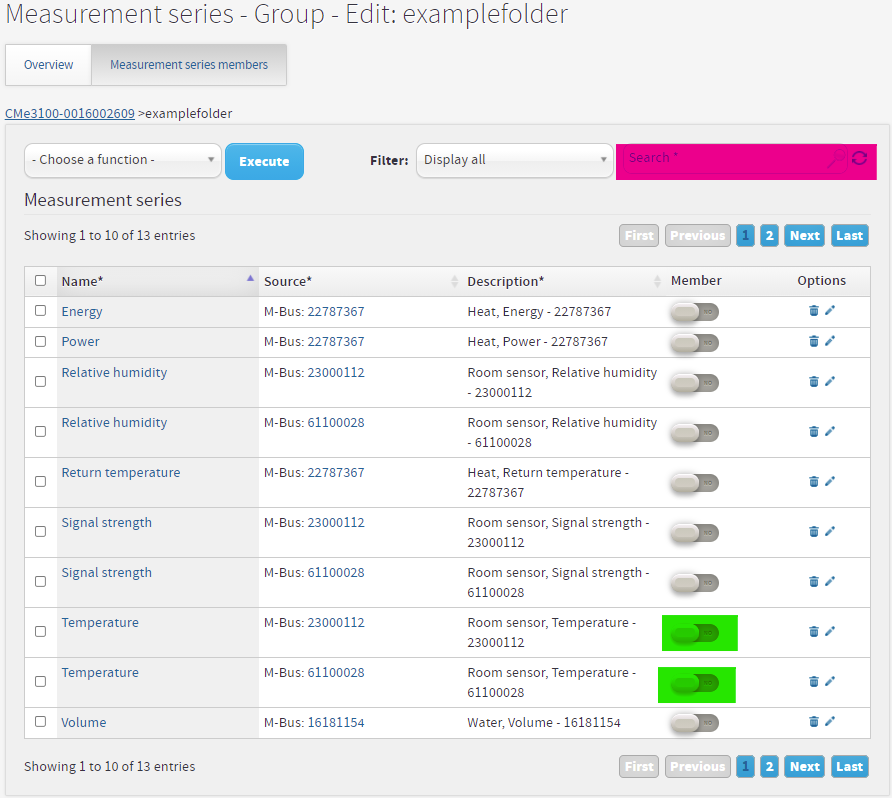
Task: Check the Energy row checkbox
Action: (40, 311)
